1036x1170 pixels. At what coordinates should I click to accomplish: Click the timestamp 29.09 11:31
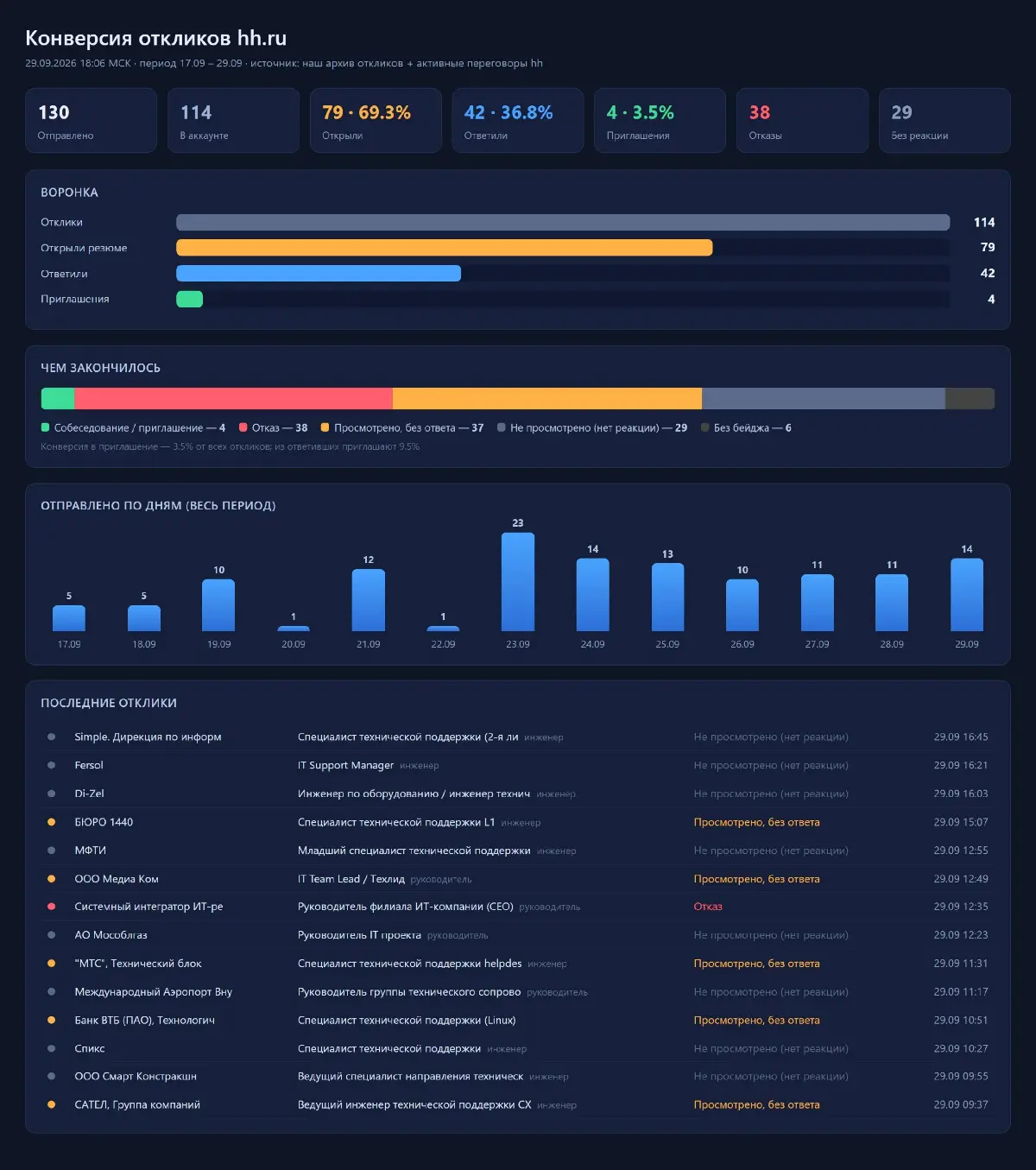pos(961,964)
